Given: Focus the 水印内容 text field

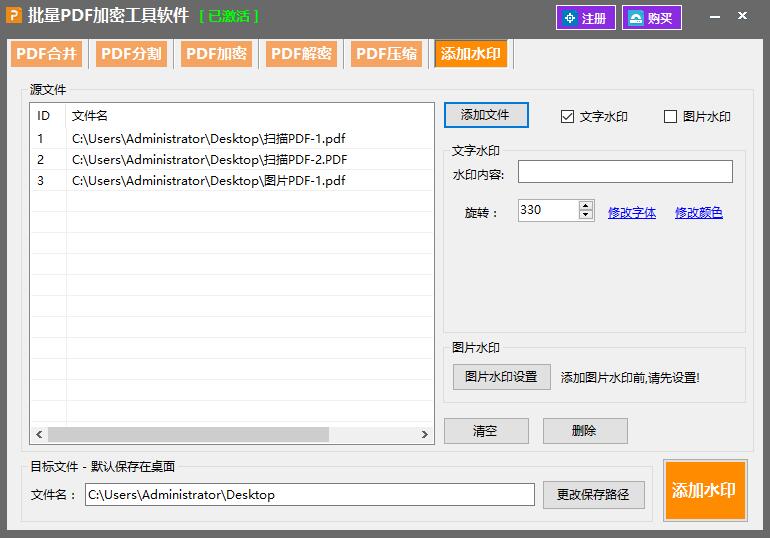Looking at the screenshot, I should tap(625, 172).
